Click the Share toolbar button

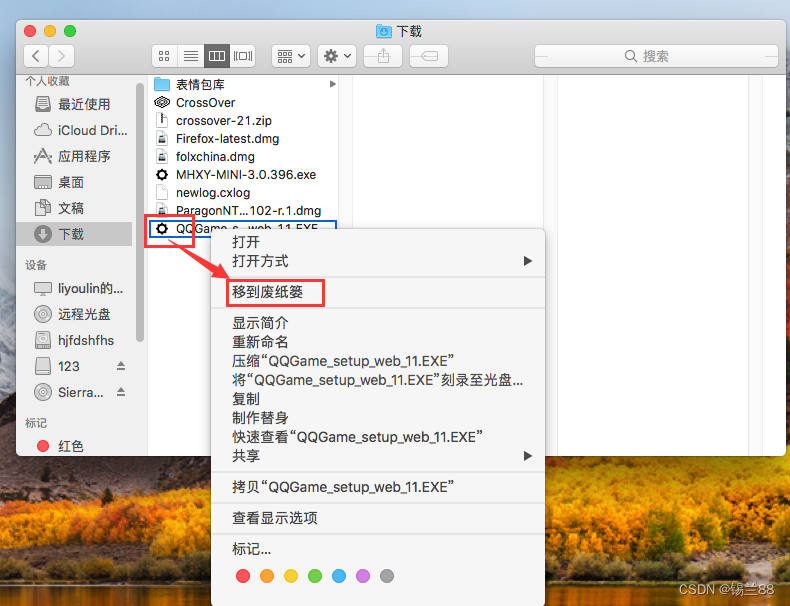point(383,56)
